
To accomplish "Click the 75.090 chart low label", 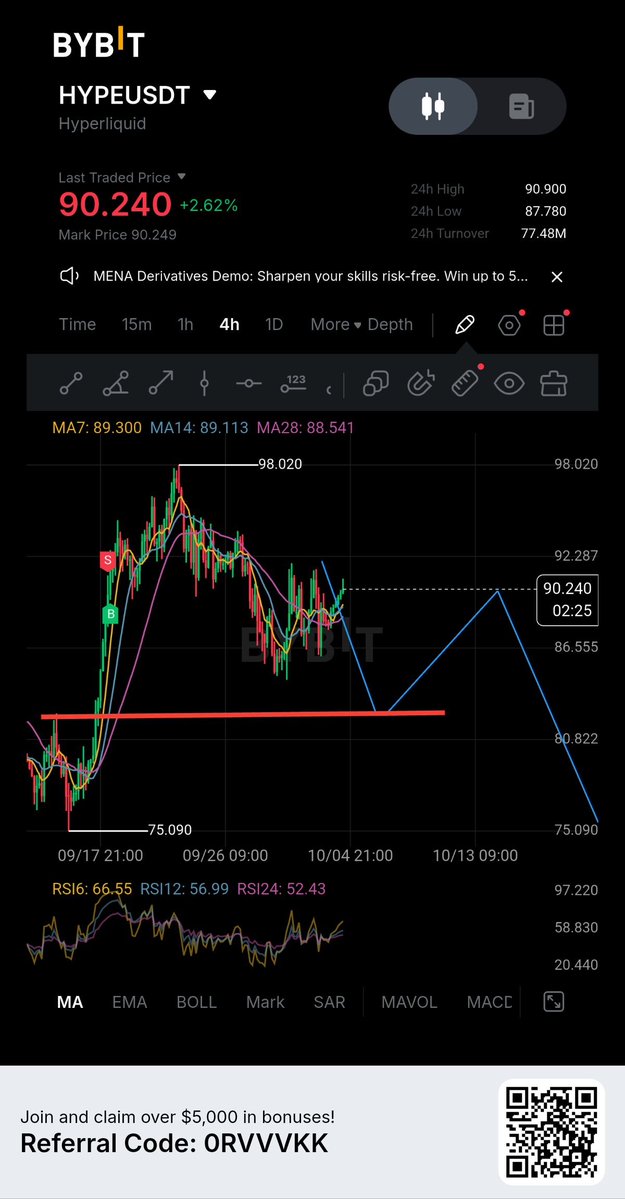I will click(170, 830).
